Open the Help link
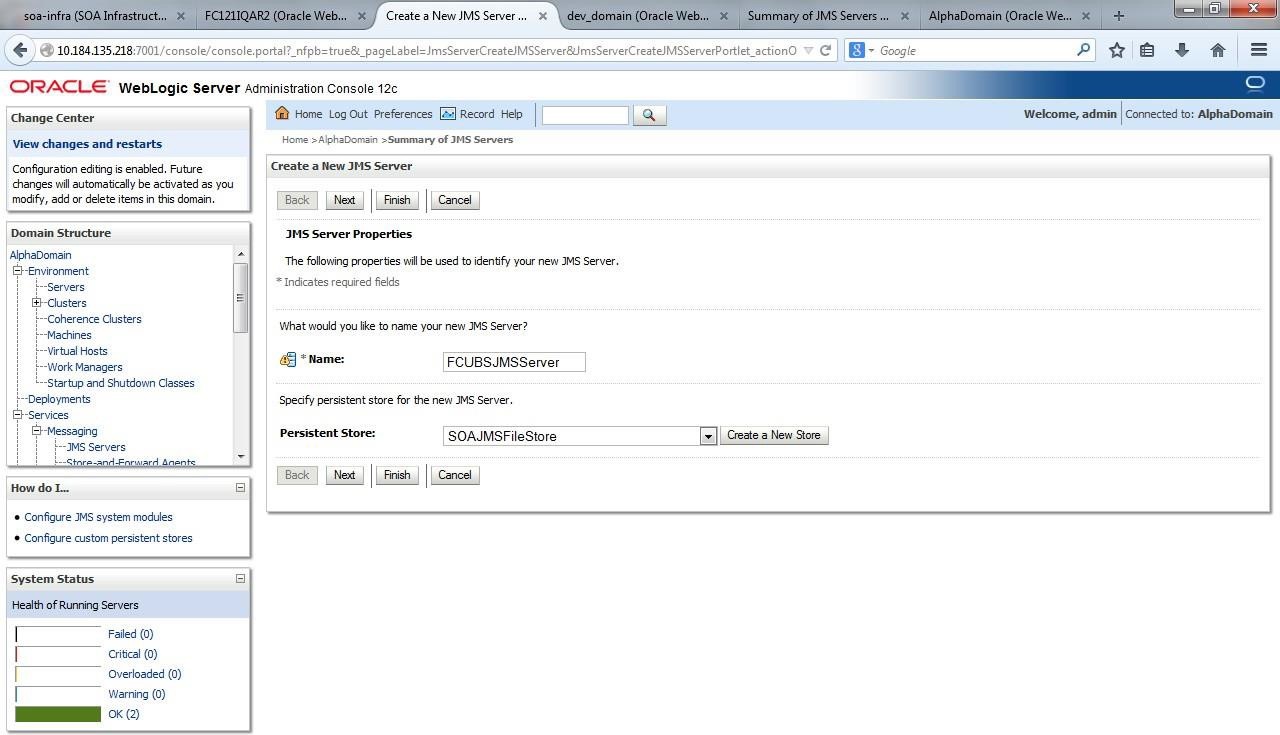This screenshot has width=1280, height=735. (511, 114)
